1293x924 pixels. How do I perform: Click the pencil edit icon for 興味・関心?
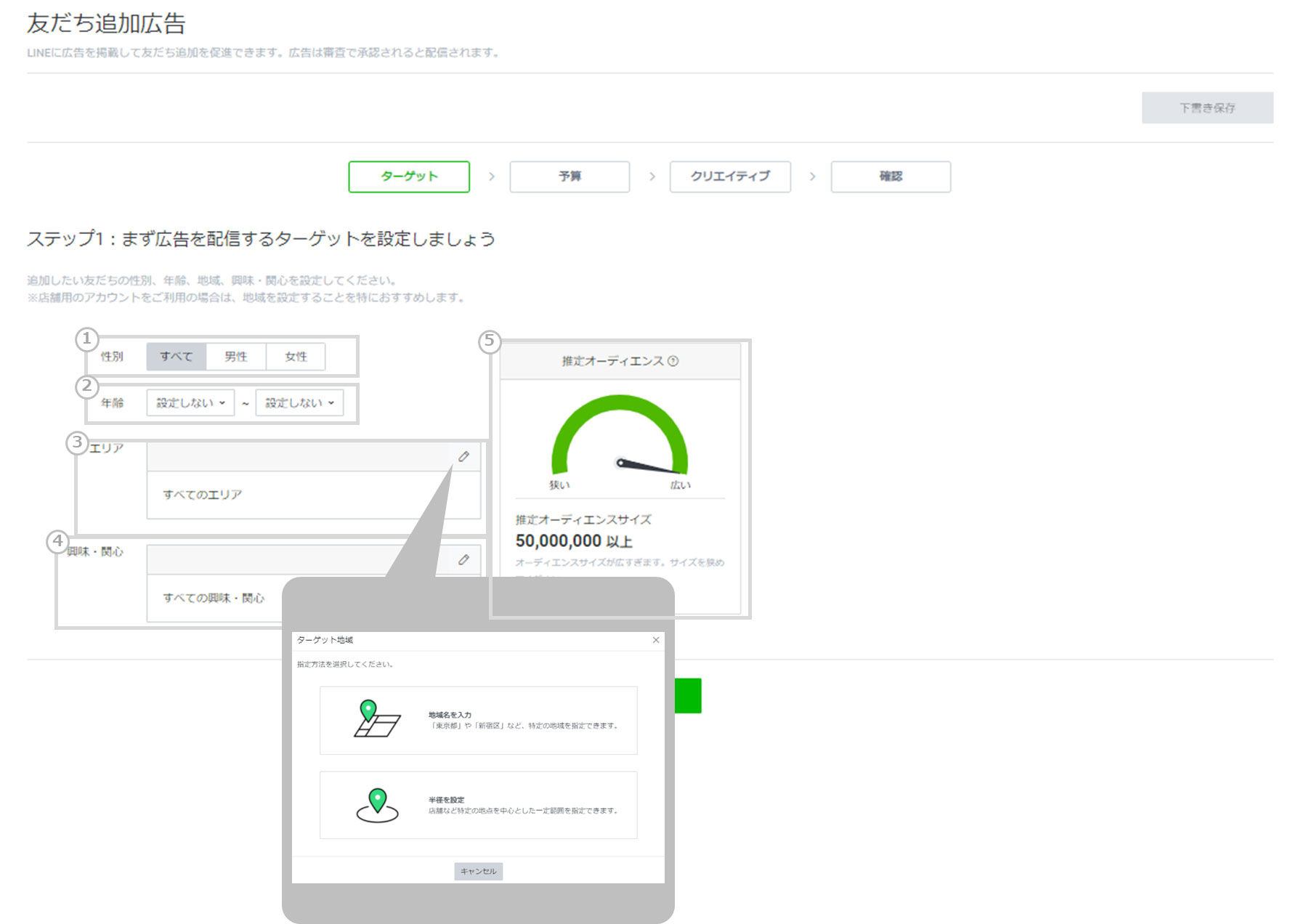[463, 559]
